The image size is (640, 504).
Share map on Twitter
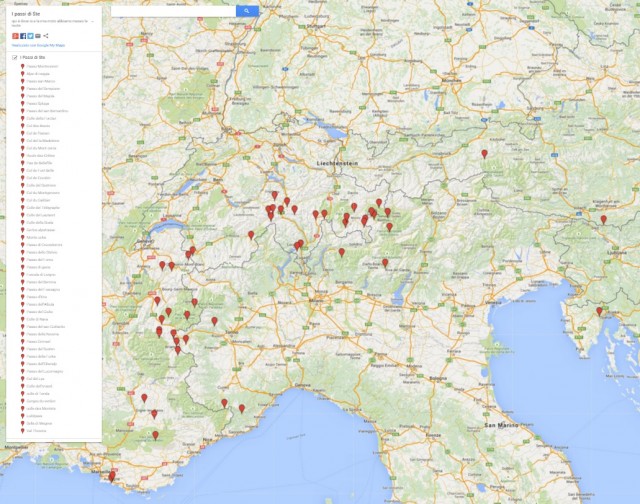click(30, 36)
